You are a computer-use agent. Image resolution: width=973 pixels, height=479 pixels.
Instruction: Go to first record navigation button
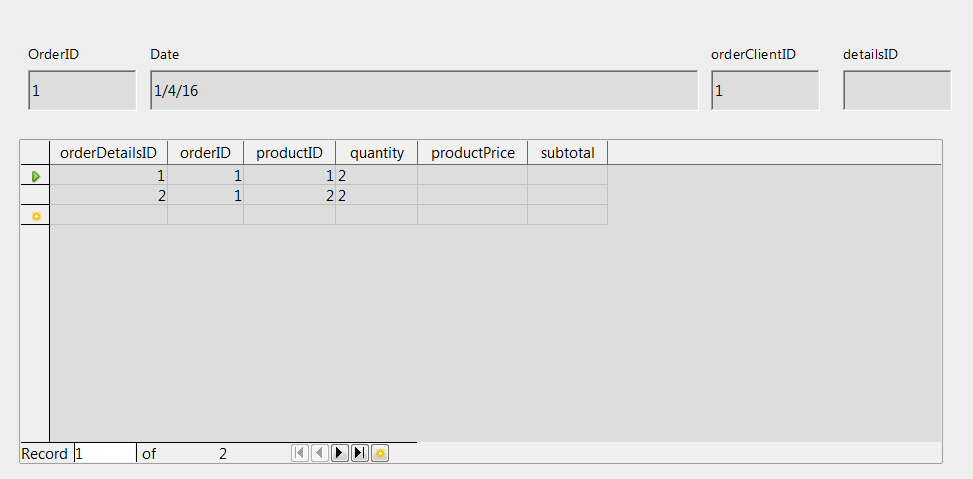tap(300, 453)
